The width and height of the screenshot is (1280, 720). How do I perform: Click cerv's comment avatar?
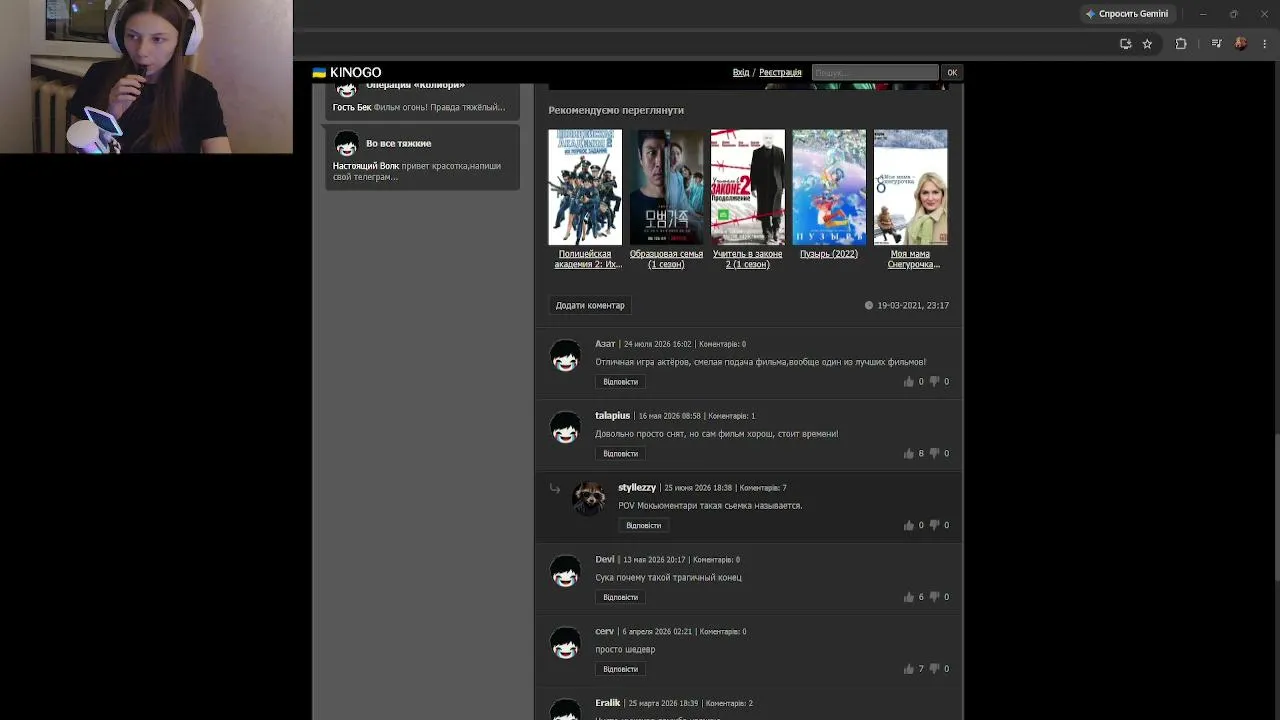click(x=565, y=644)
